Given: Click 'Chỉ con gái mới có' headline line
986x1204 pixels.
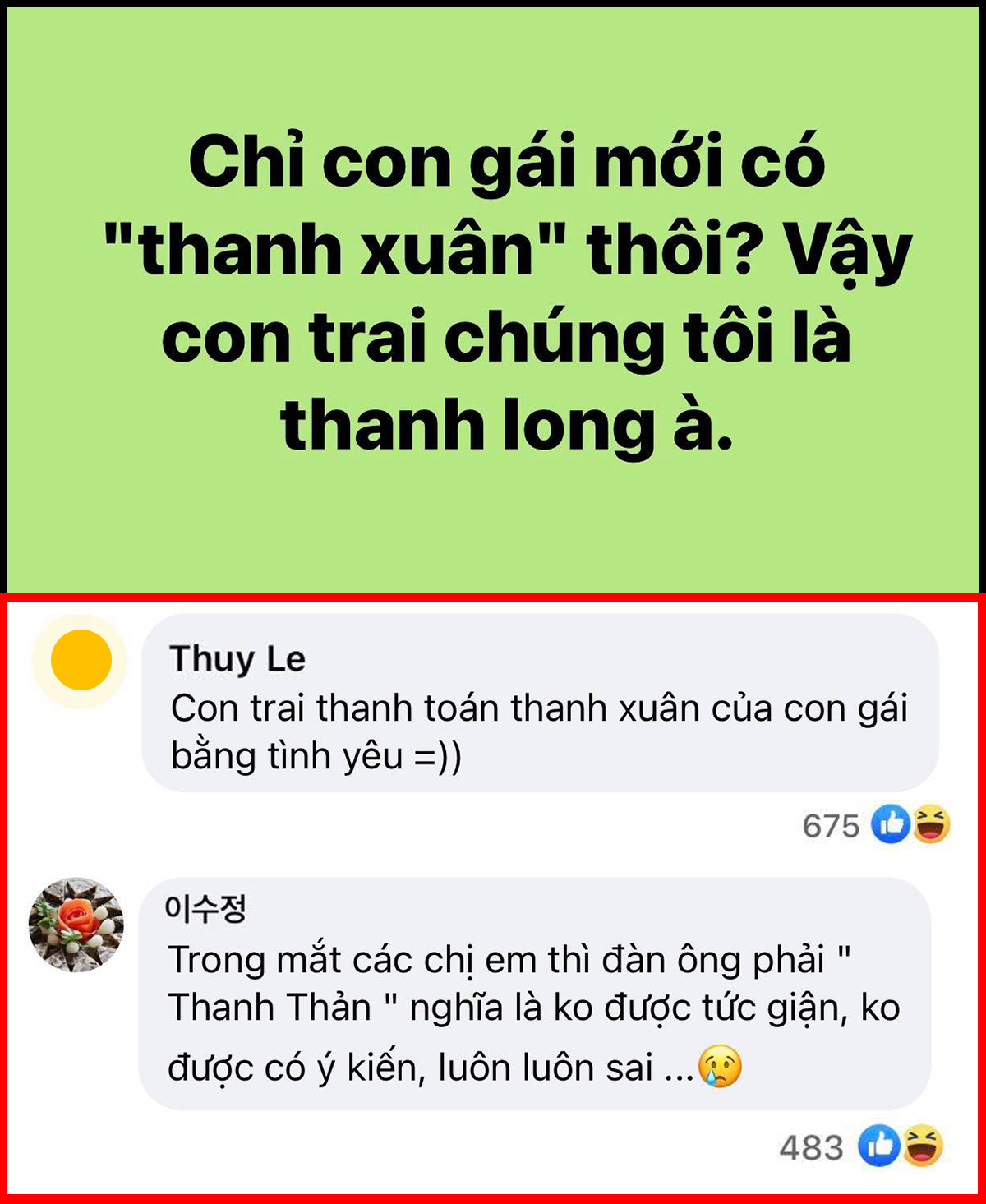Looking at the screenshot, I should coord(507,162).
